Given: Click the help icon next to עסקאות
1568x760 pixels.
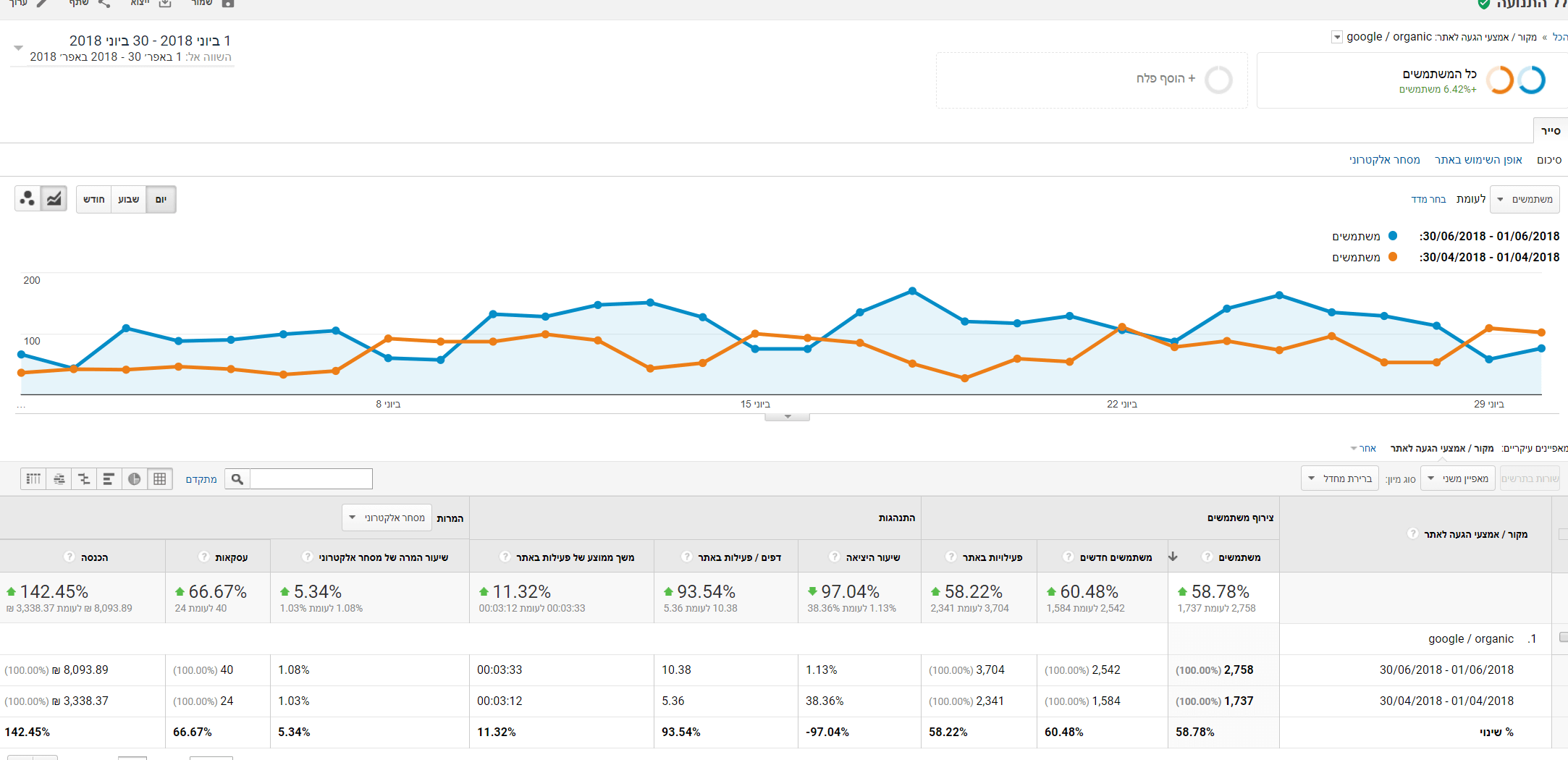Looking at the screenshot, I should pos(204,557).
